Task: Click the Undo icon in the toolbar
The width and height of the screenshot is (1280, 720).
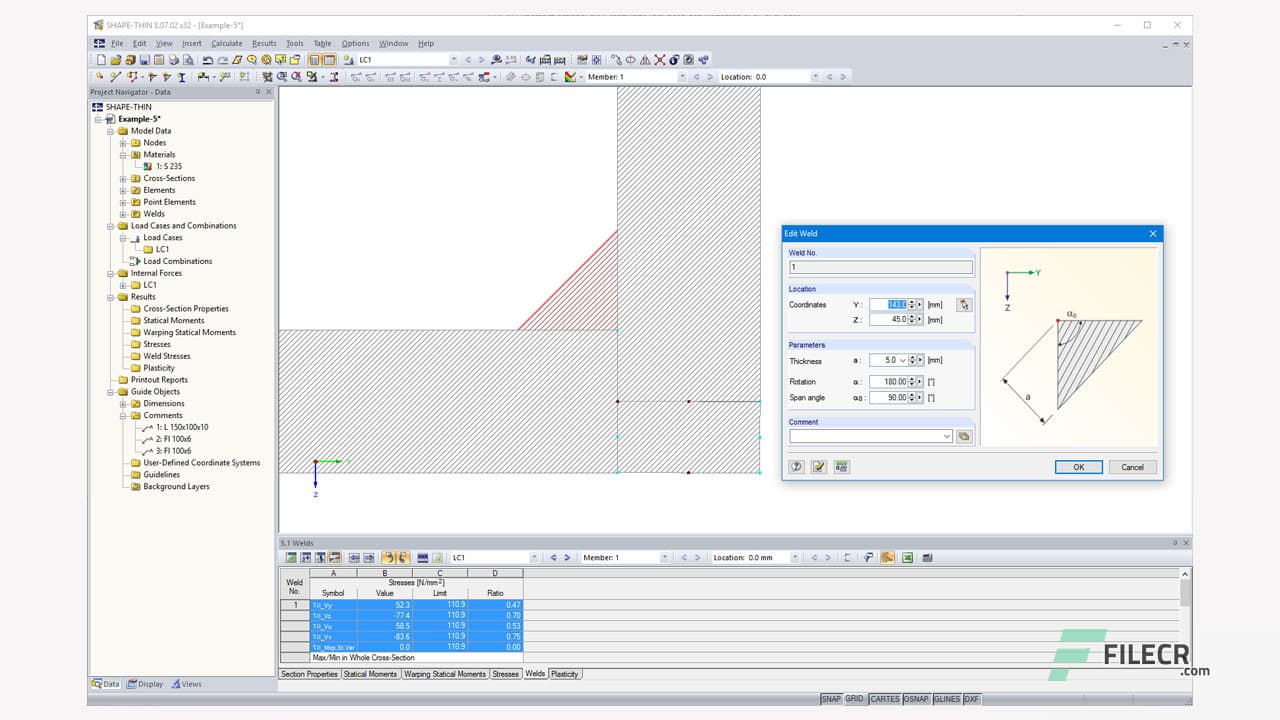Action: [x=207, y=60]
